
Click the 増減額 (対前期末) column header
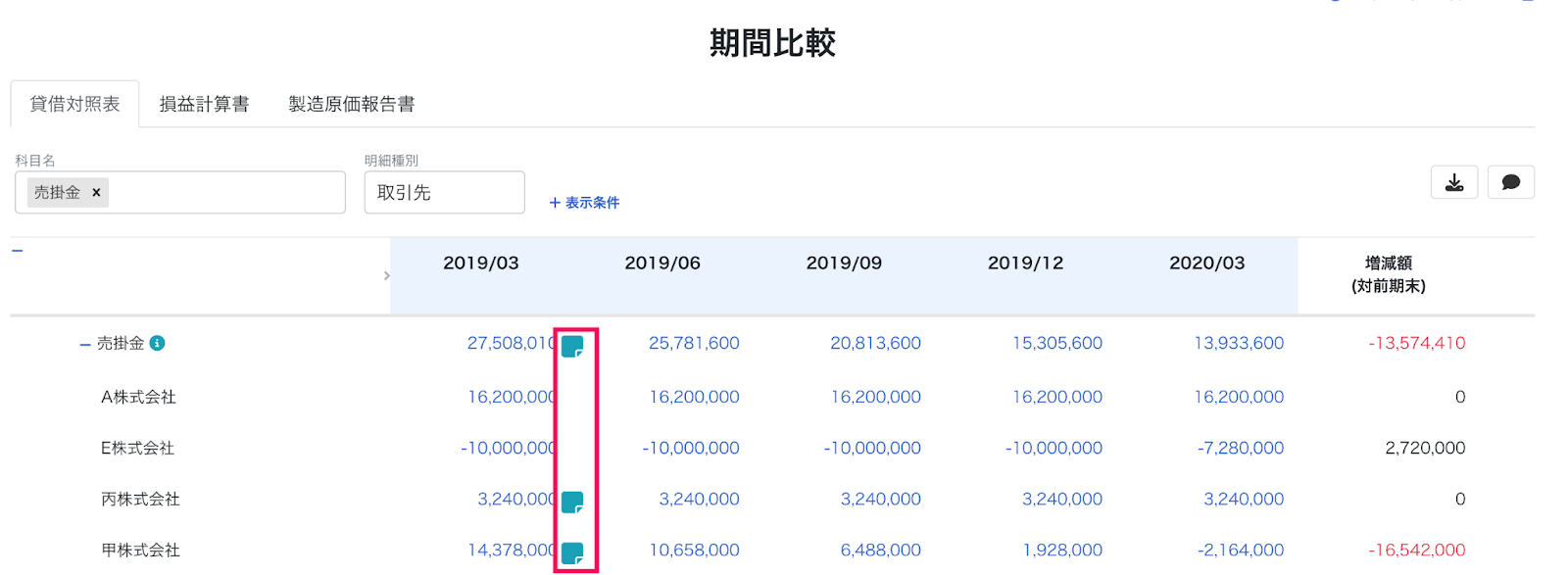[x=1389, y=274]
